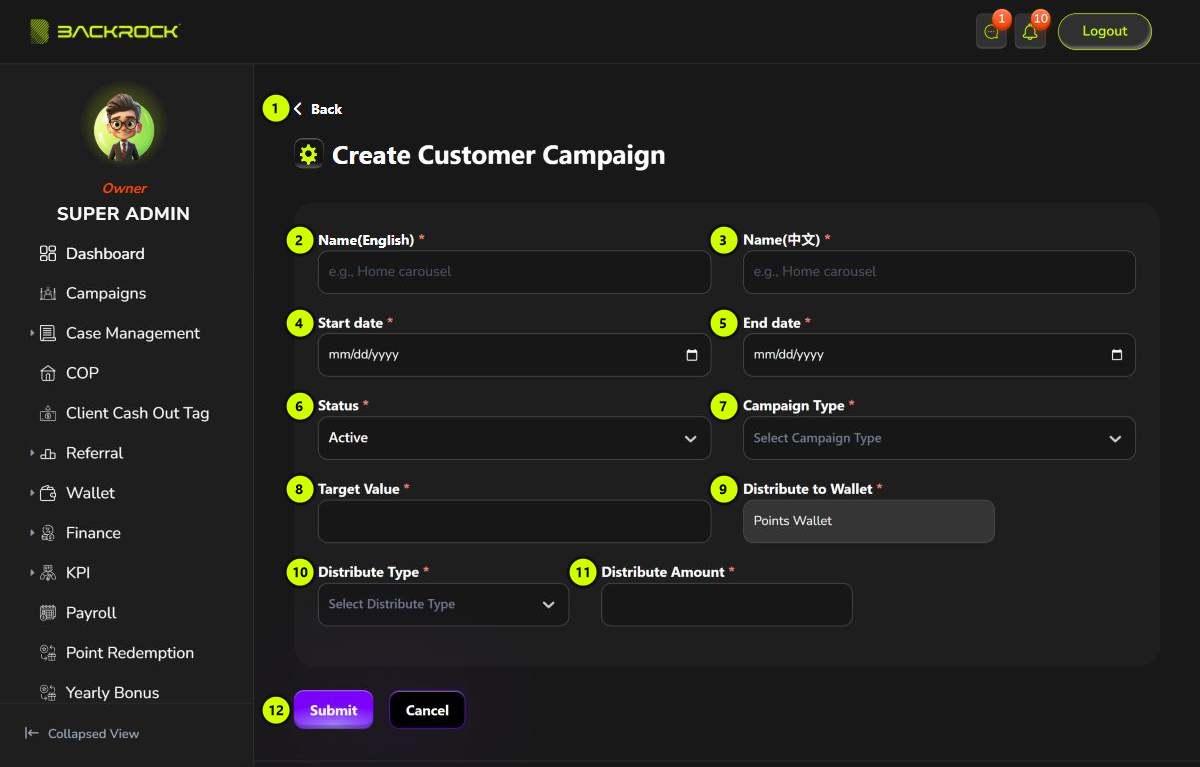Image resolution: width=1200 pixels, height=767 pixels.
Task: Expand the Finance submenu arrow
Action: pos(32,533)
